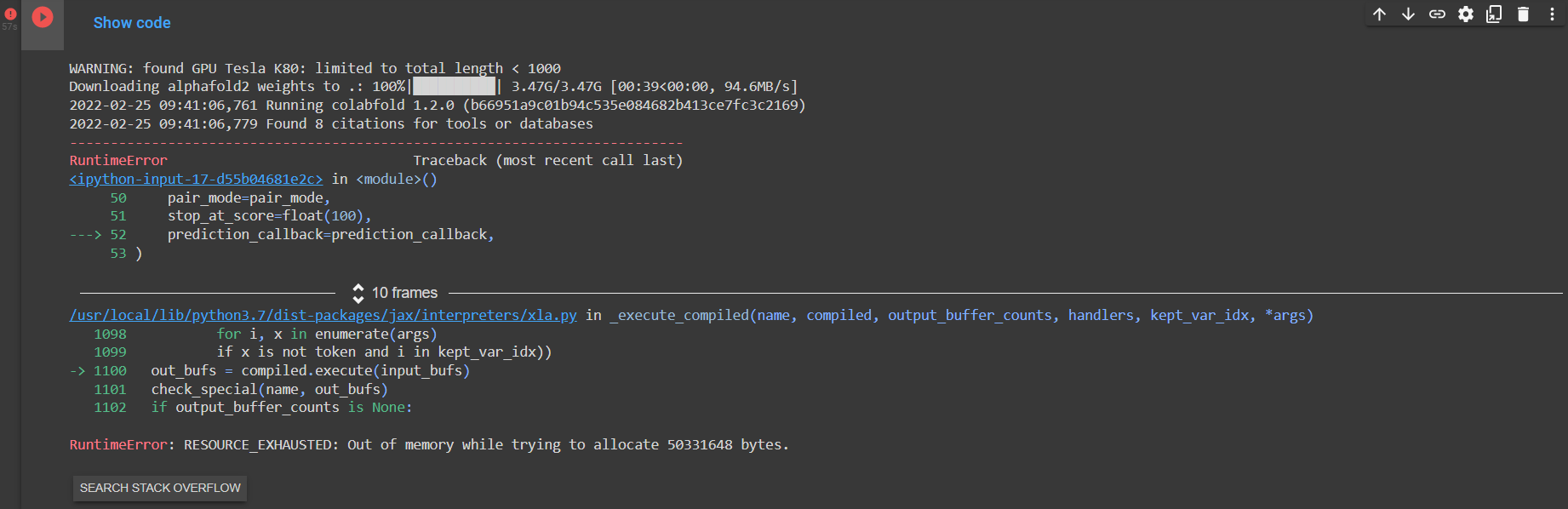Mirror the cell in a tab
Viewport: 1568px width, 509px height.
1494,14
